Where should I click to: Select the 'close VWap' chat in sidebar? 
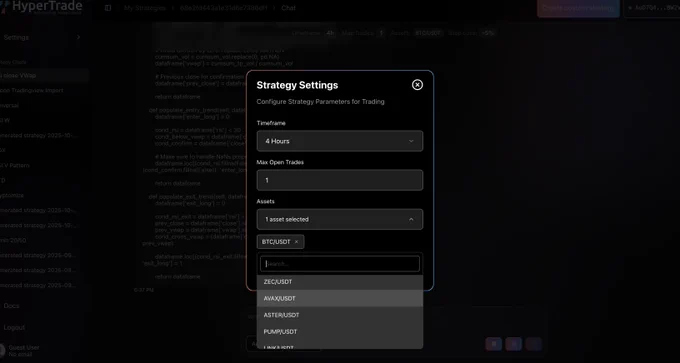coord(43,75)
